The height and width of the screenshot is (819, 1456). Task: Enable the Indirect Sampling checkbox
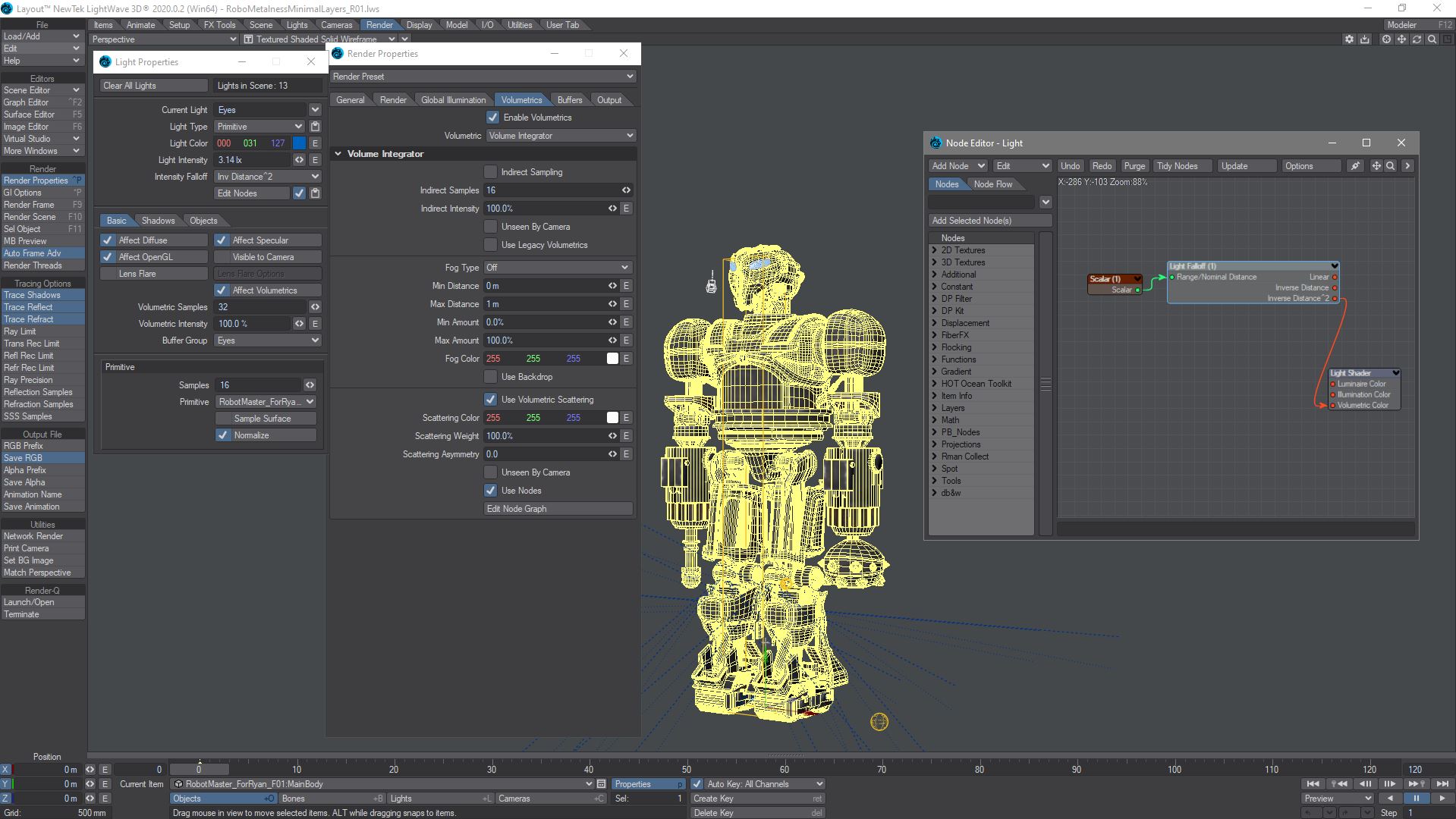tap(491, 172)
